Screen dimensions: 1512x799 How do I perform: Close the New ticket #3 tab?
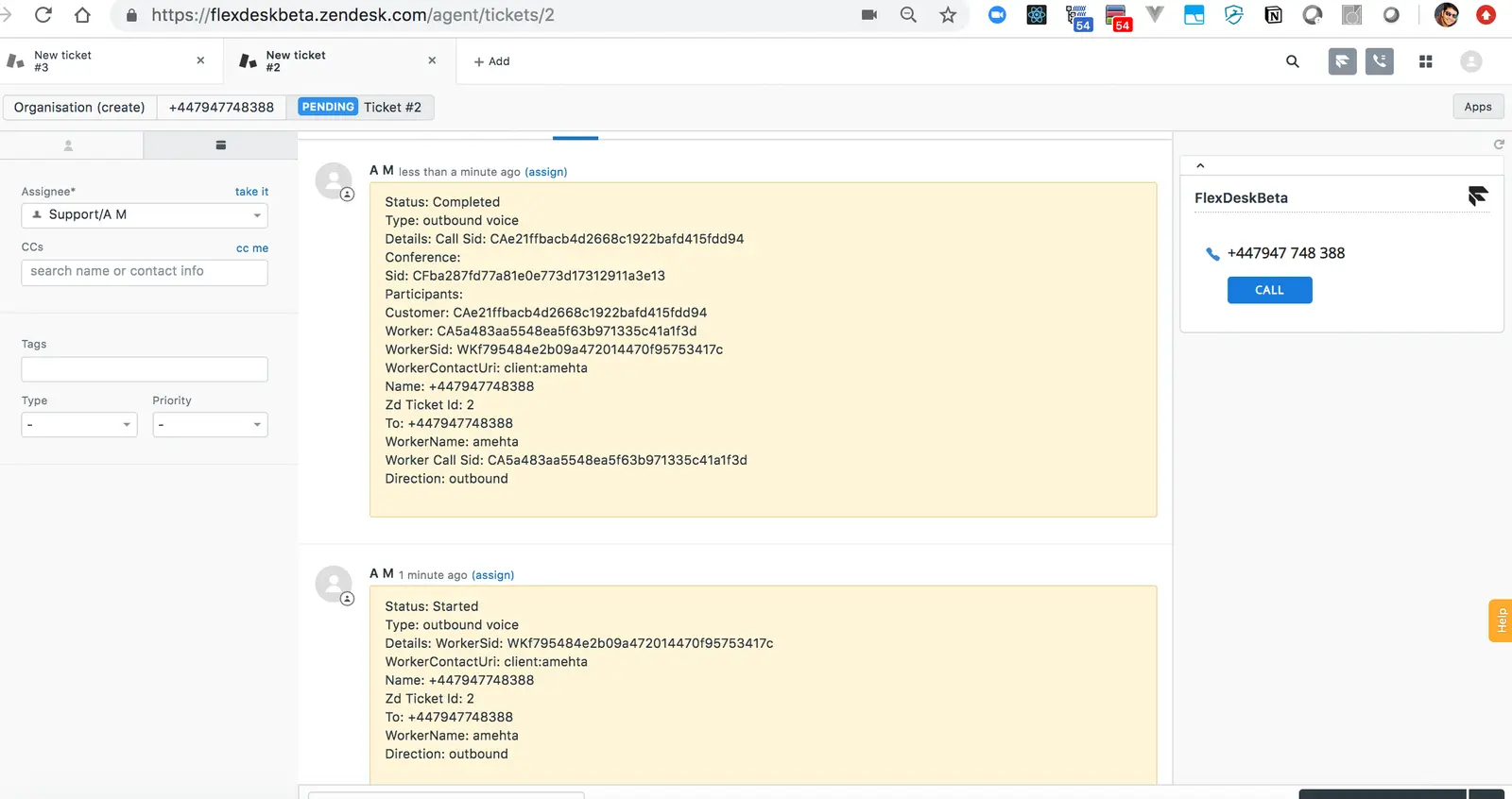click(200, 60)
